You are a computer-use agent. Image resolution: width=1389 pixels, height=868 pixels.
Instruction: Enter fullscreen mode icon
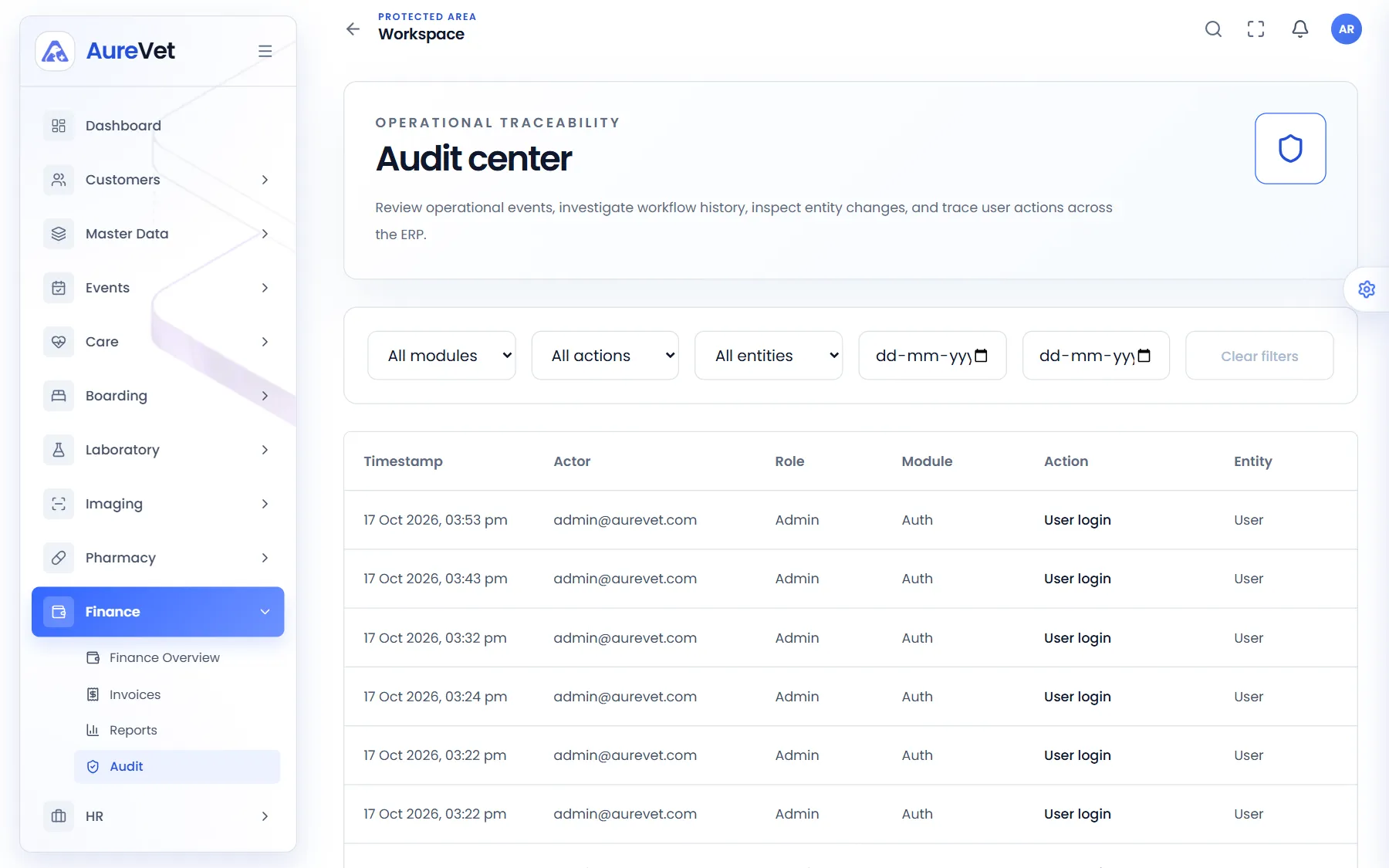coord(1256,29)
